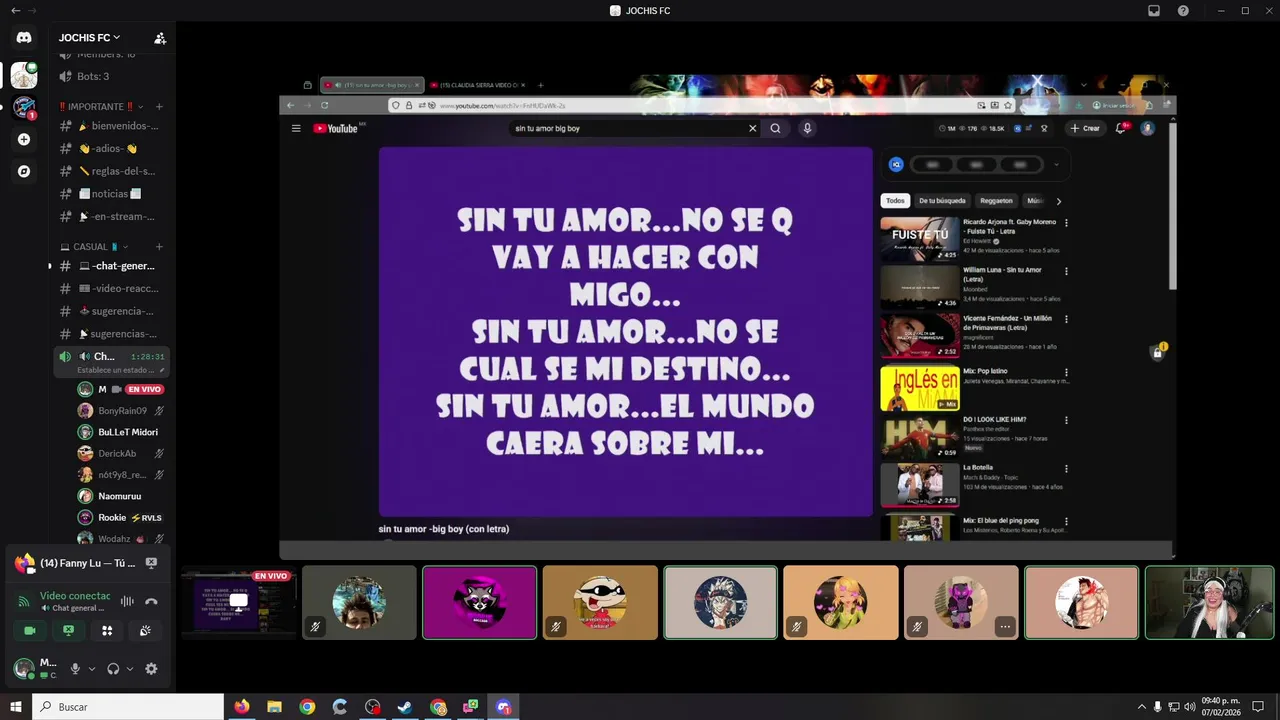Switch to the CLAUDIA SIERRA VIDEO browser tab
The image size is (1280, 720).
[478, 85]
